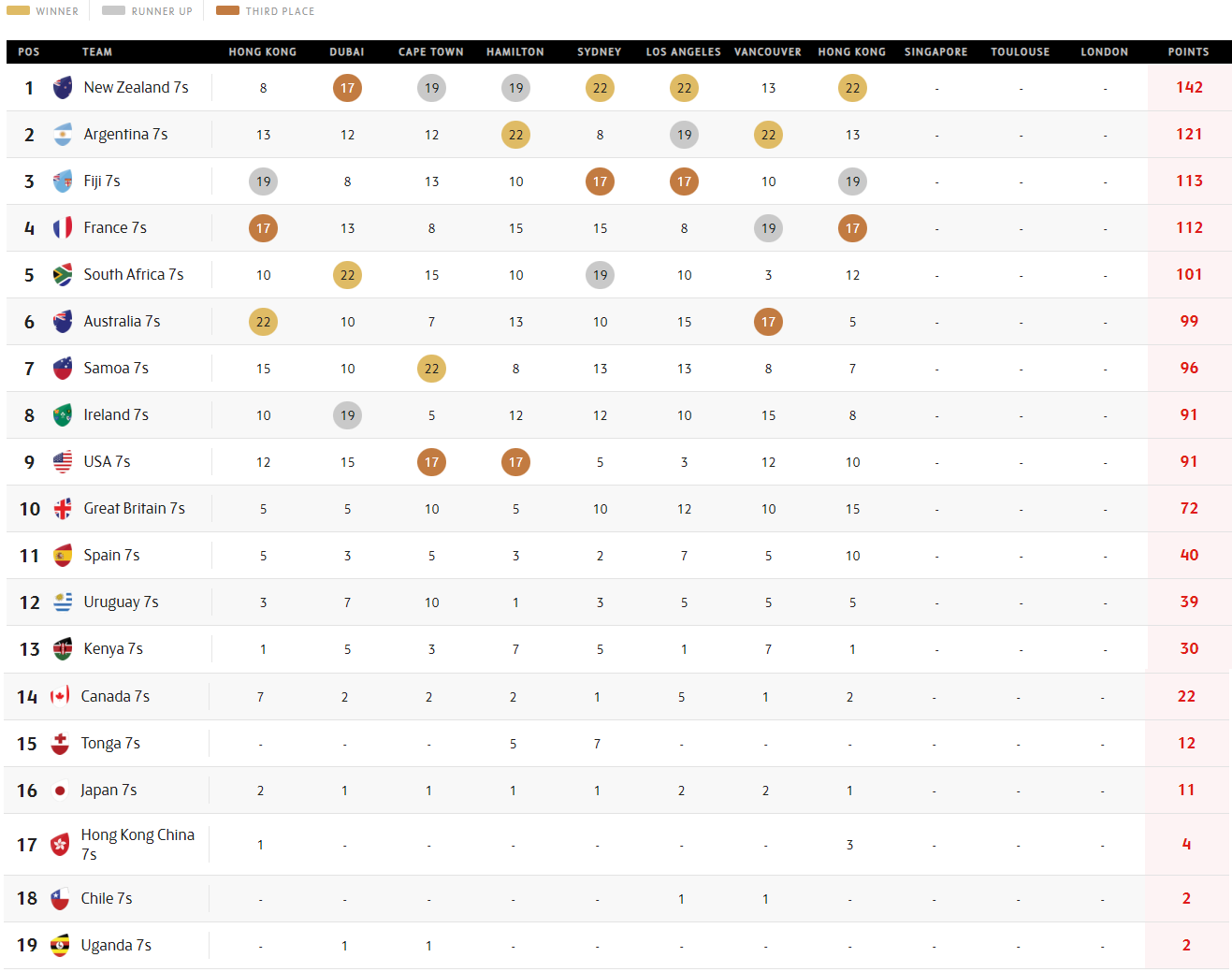Open the Hong Kong China 7s team name
The width and height of the screenshot is (1232, 972).
(x=138, y=844)
